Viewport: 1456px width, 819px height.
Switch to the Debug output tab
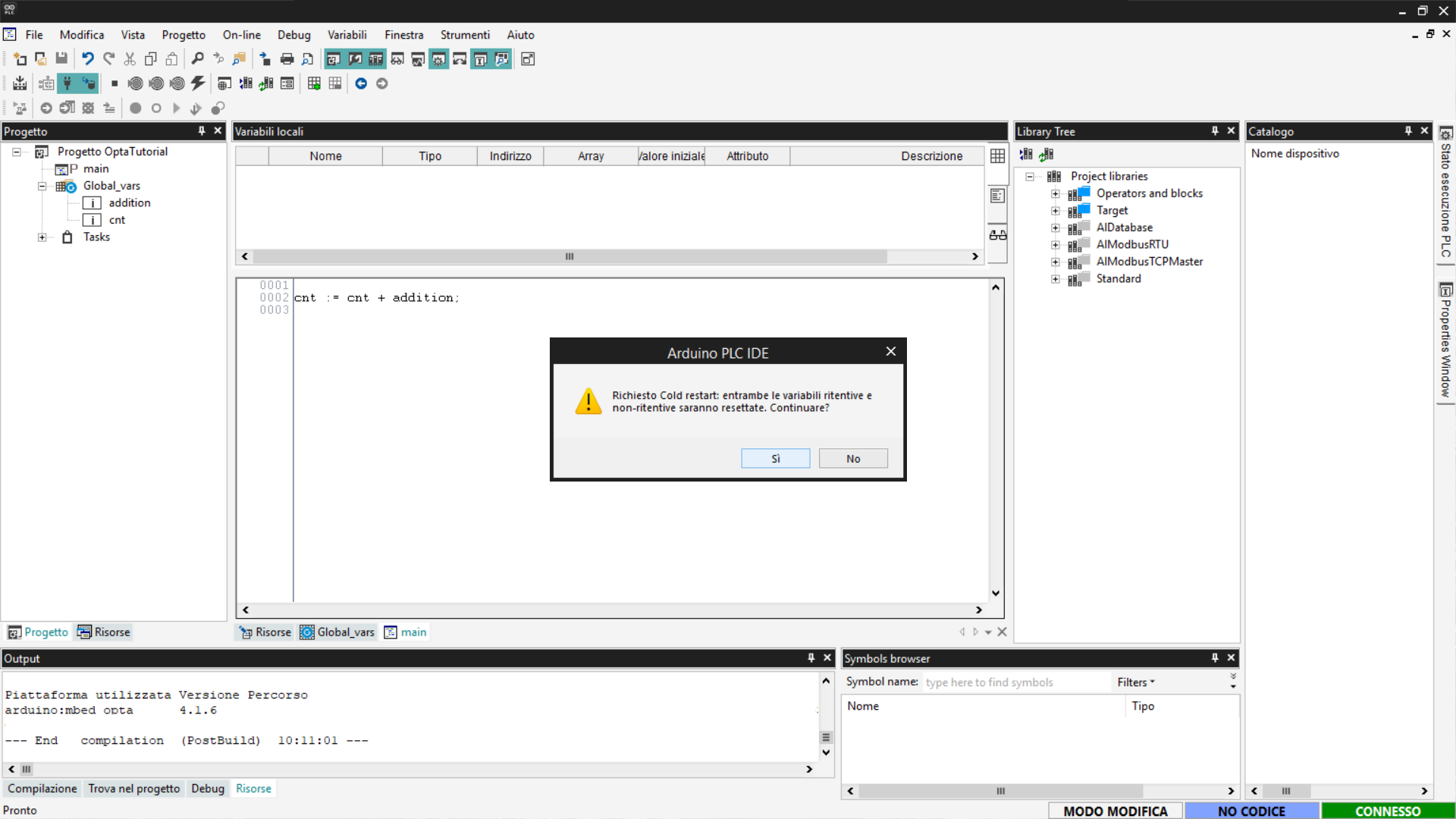click(x=207, y=789)
